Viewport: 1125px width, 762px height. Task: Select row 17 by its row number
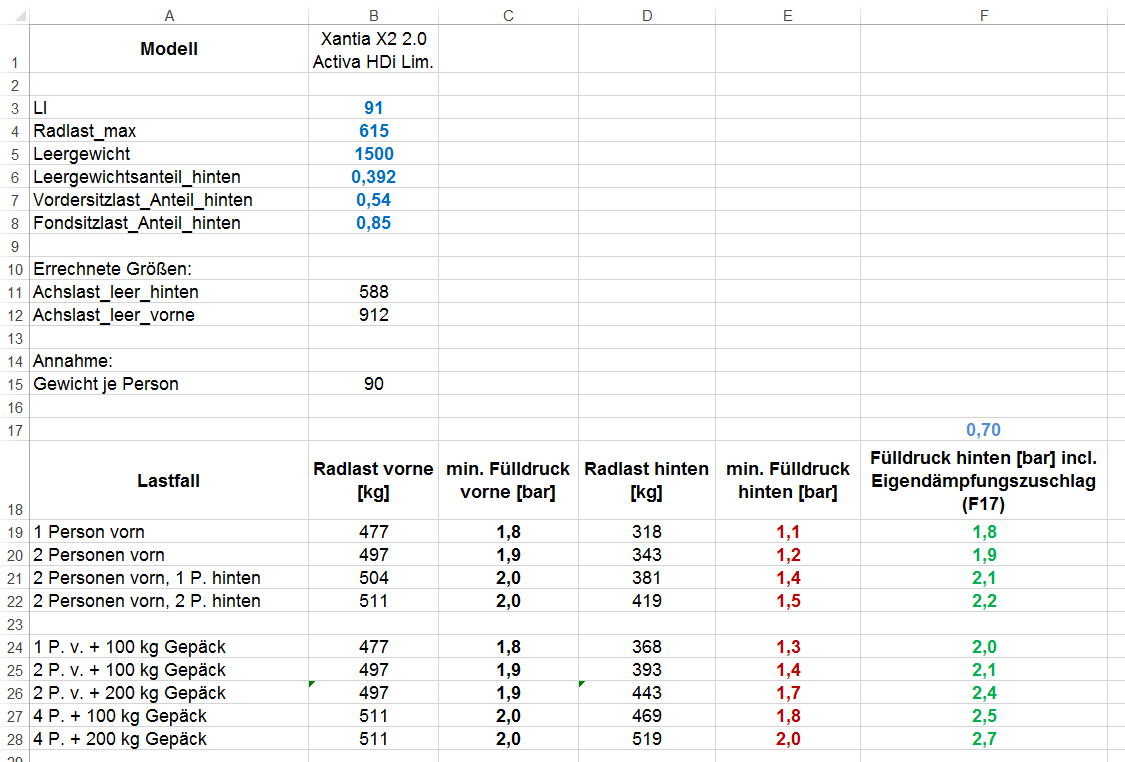(14, 430)
